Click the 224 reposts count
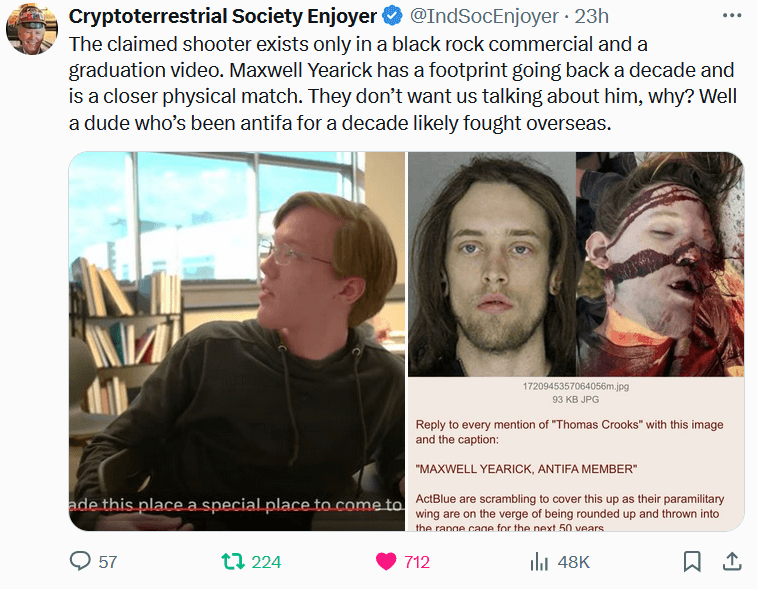 click(266, 562)
